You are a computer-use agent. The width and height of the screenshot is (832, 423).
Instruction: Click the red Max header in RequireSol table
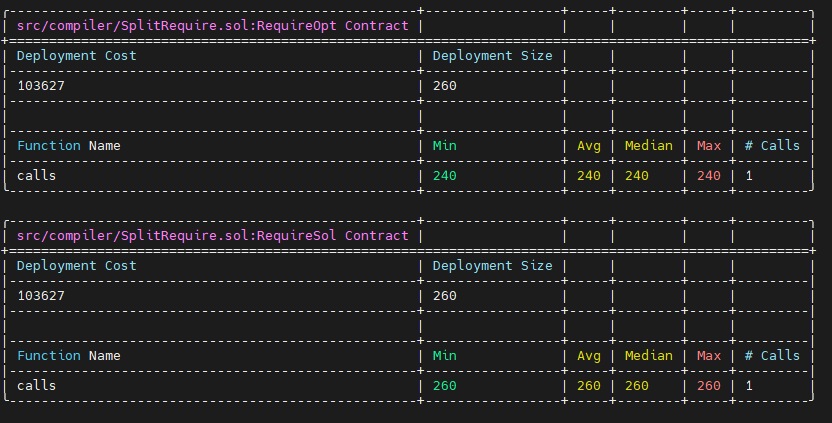pos(709,356)
